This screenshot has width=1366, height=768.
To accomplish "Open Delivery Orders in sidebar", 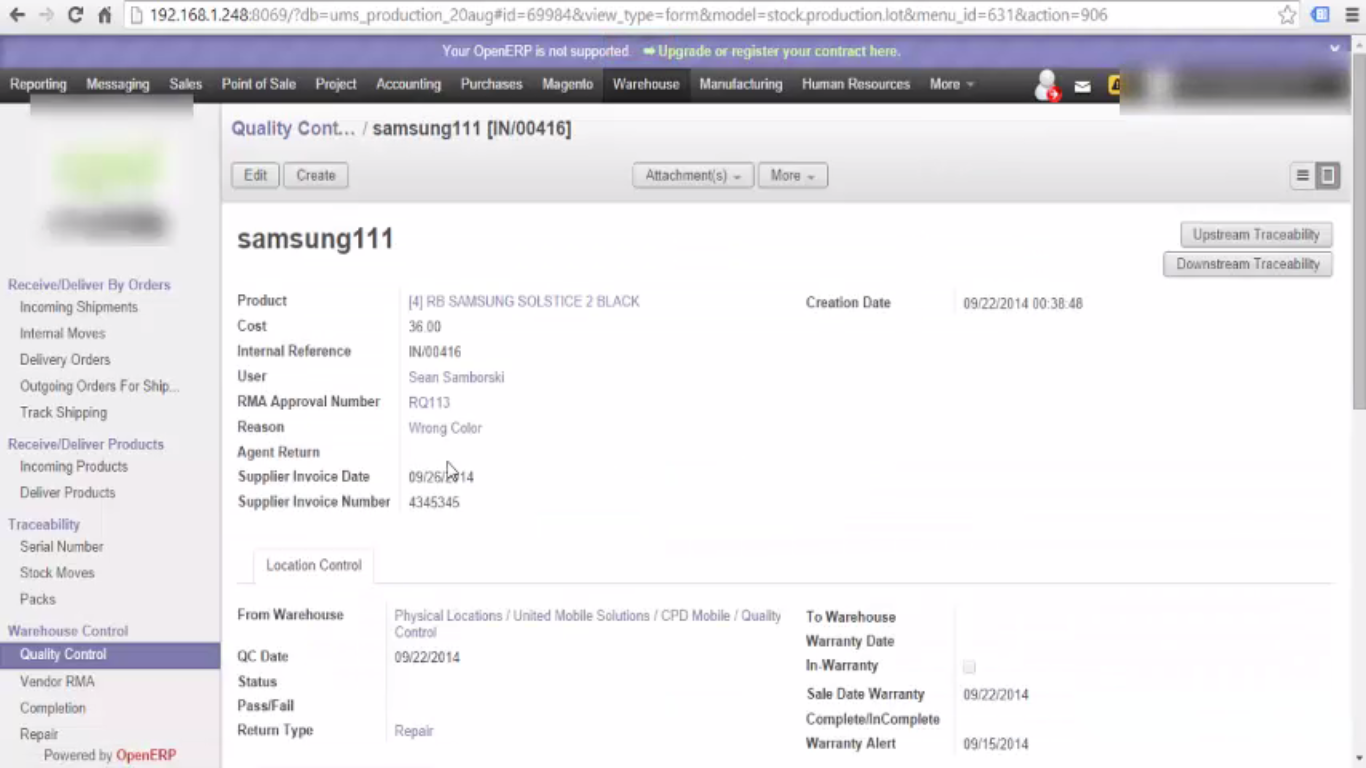I will pos(65,359).
